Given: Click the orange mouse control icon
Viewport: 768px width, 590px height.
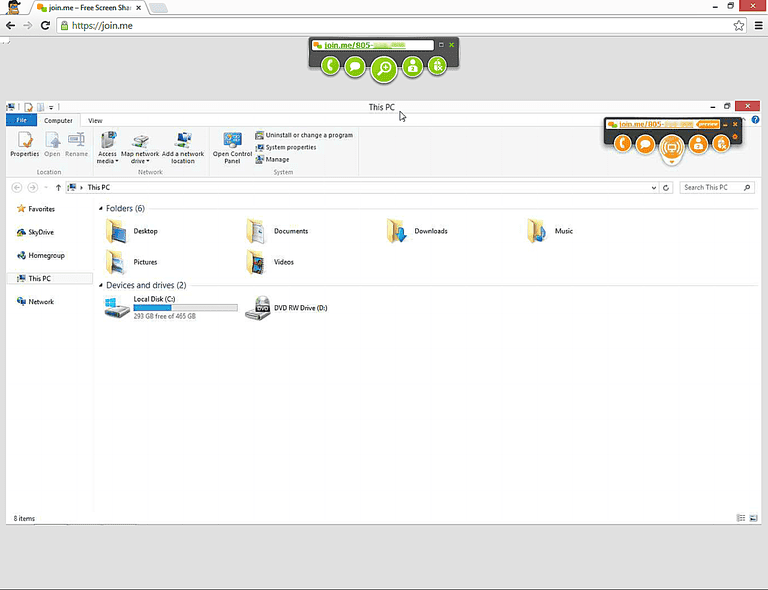Looking at the screenshot, I should coord(721,144).
